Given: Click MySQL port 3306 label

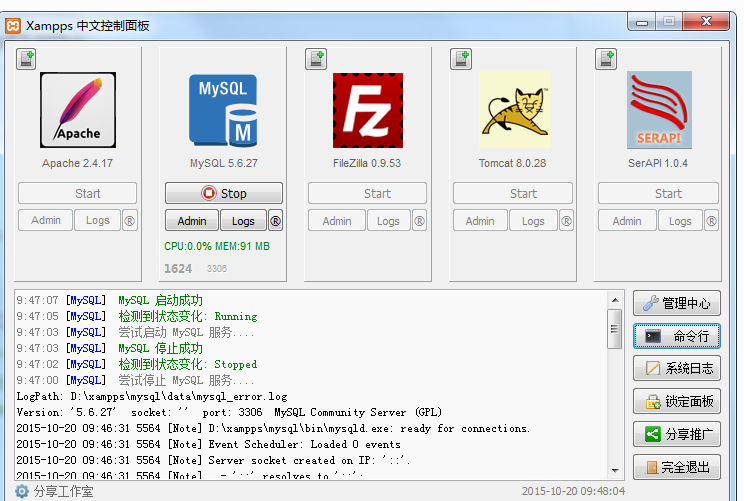Looking at the screenshot, I should coord(217,269).
